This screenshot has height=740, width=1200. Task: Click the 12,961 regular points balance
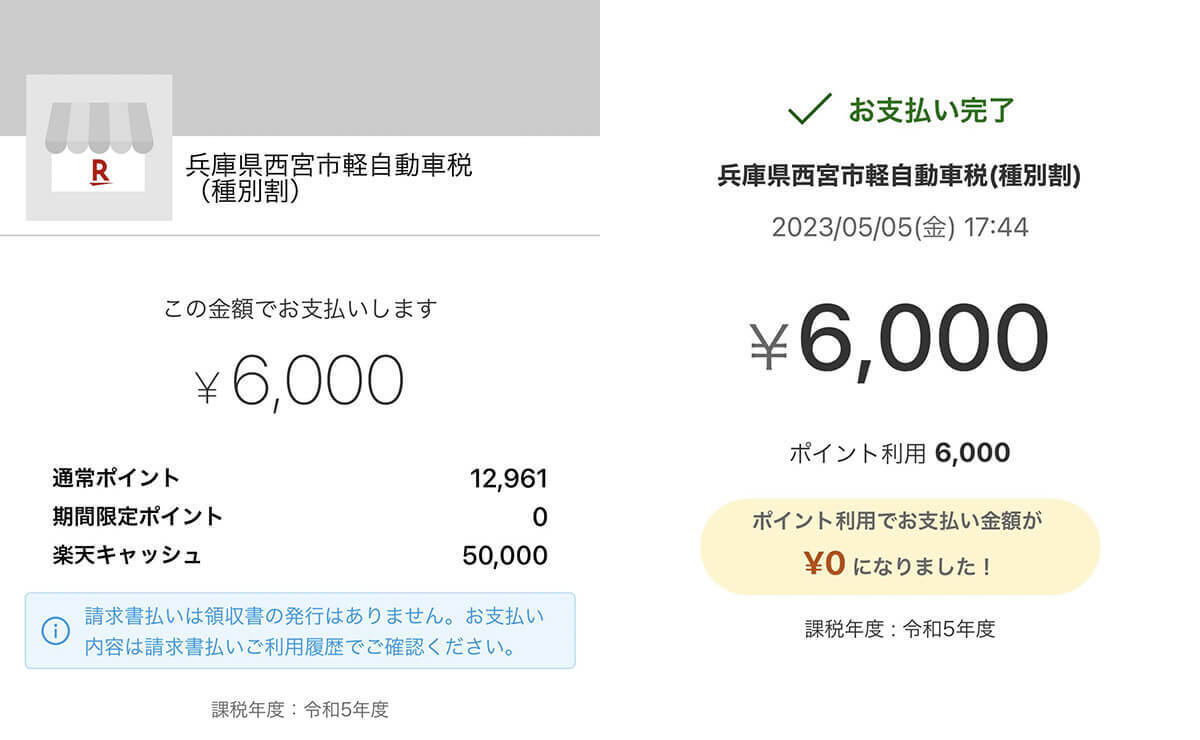click(x=508, y=479)
